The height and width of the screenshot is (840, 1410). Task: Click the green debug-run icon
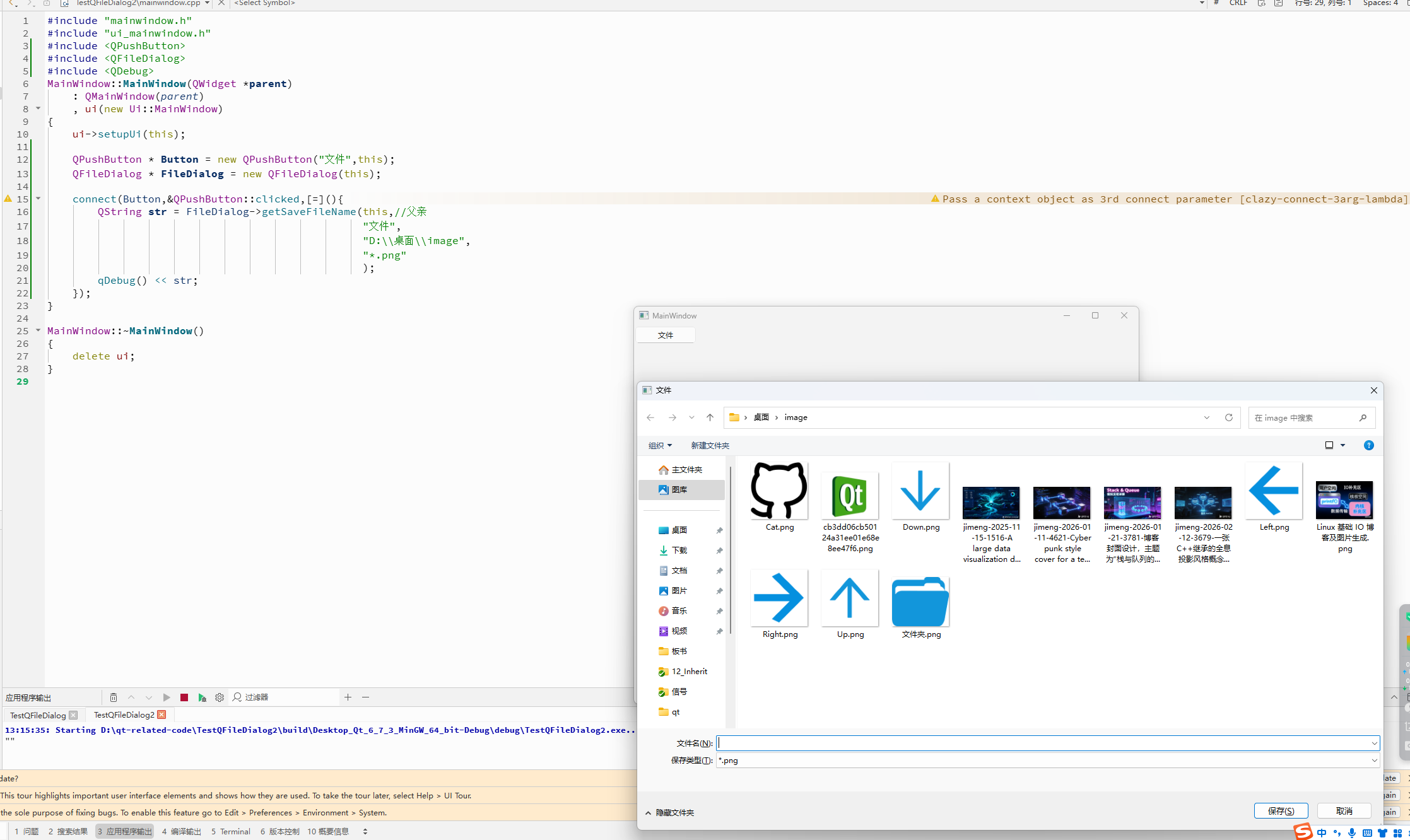[202, 697]
